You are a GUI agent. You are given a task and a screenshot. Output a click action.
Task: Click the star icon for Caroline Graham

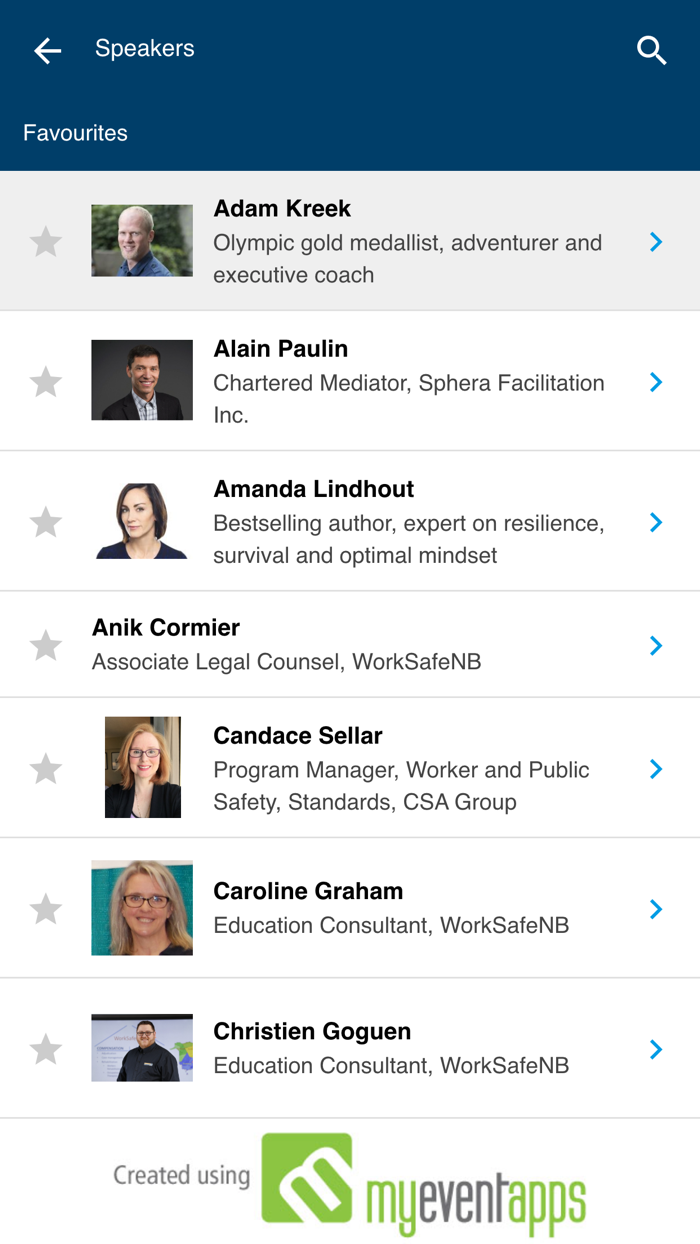point(45,908)
